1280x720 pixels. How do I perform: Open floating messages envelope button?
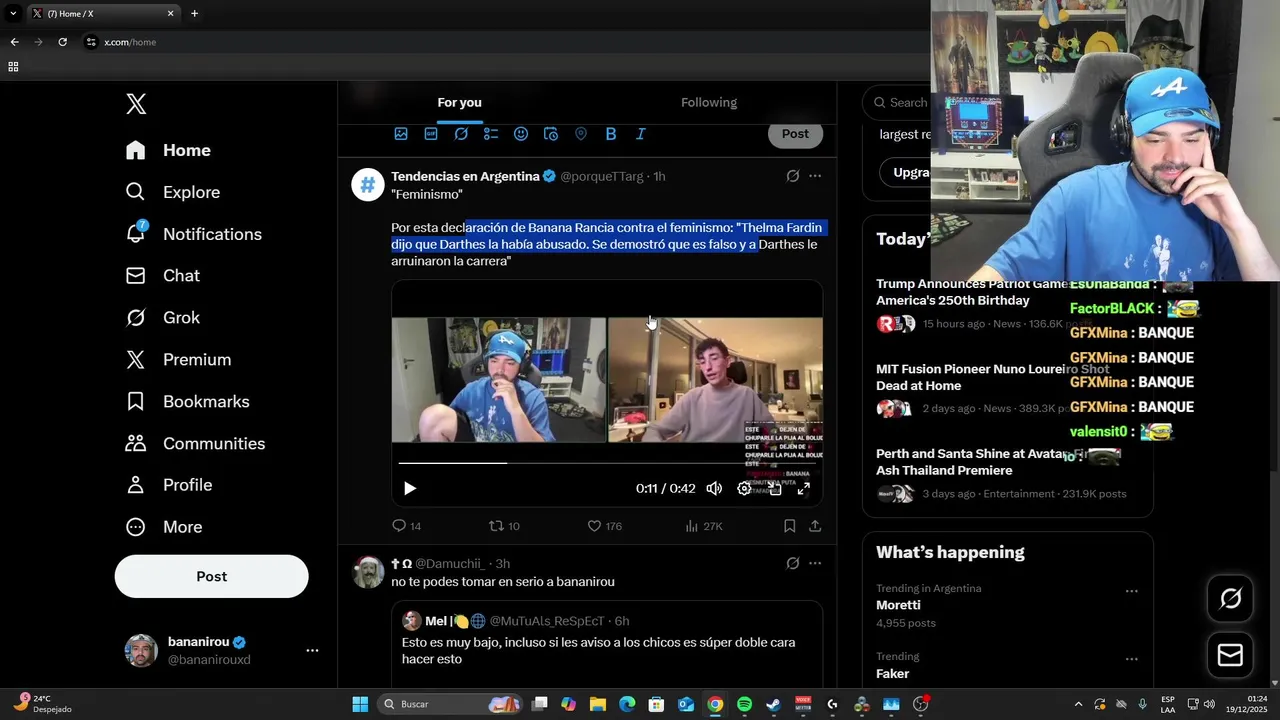click(x=1231, y=655)
